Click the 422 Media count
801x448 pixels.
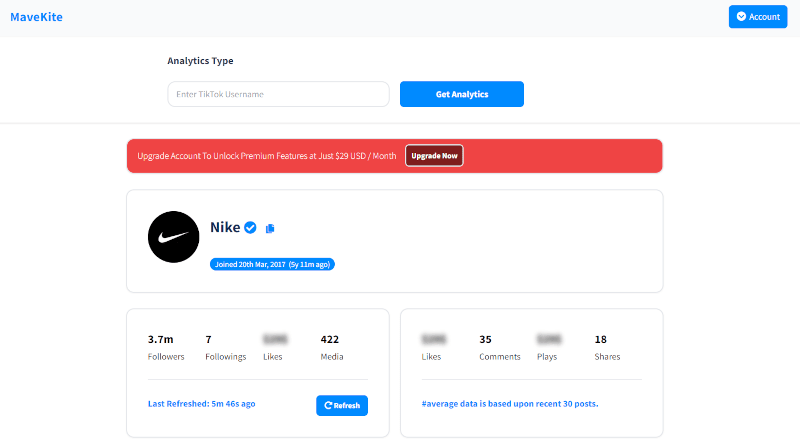pos(330,340)
